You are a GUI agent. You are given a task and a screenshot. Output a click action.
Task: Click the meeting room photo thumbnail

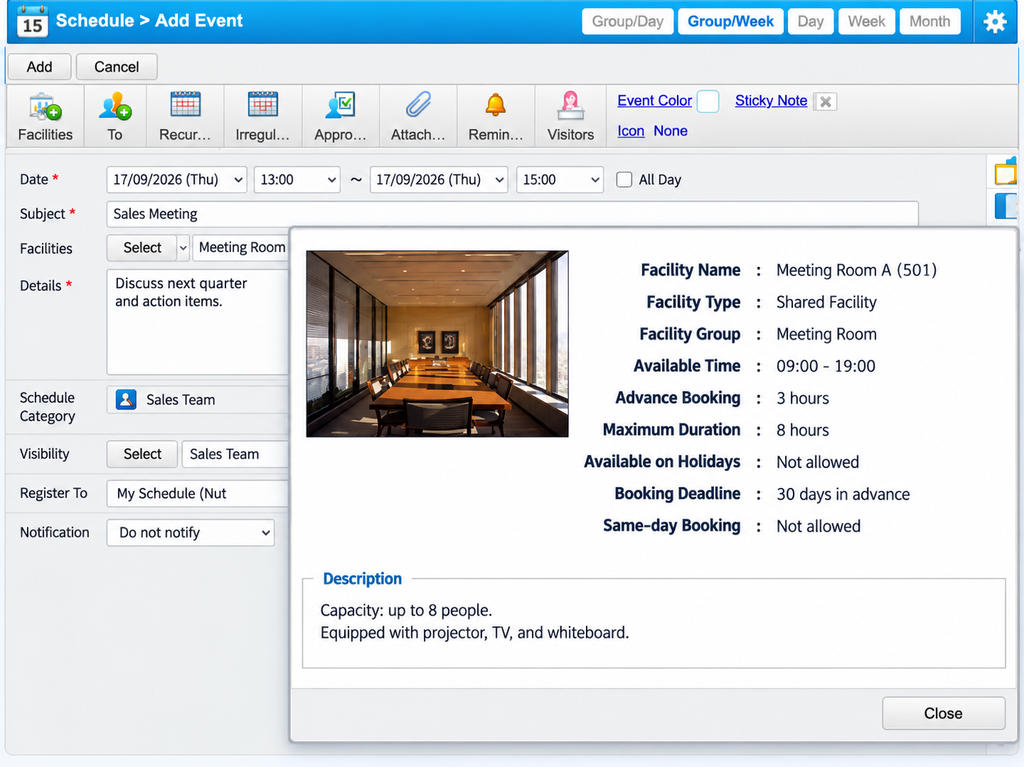point(437,344)
